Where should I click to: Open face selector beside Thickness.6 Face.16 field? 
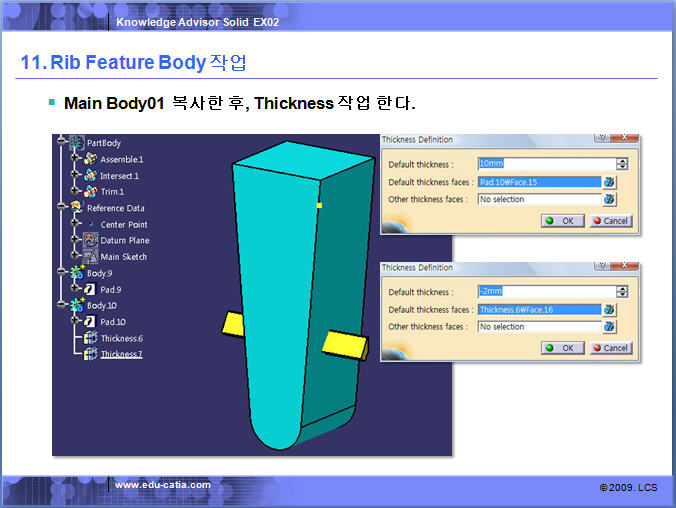[x=609, y=310]
